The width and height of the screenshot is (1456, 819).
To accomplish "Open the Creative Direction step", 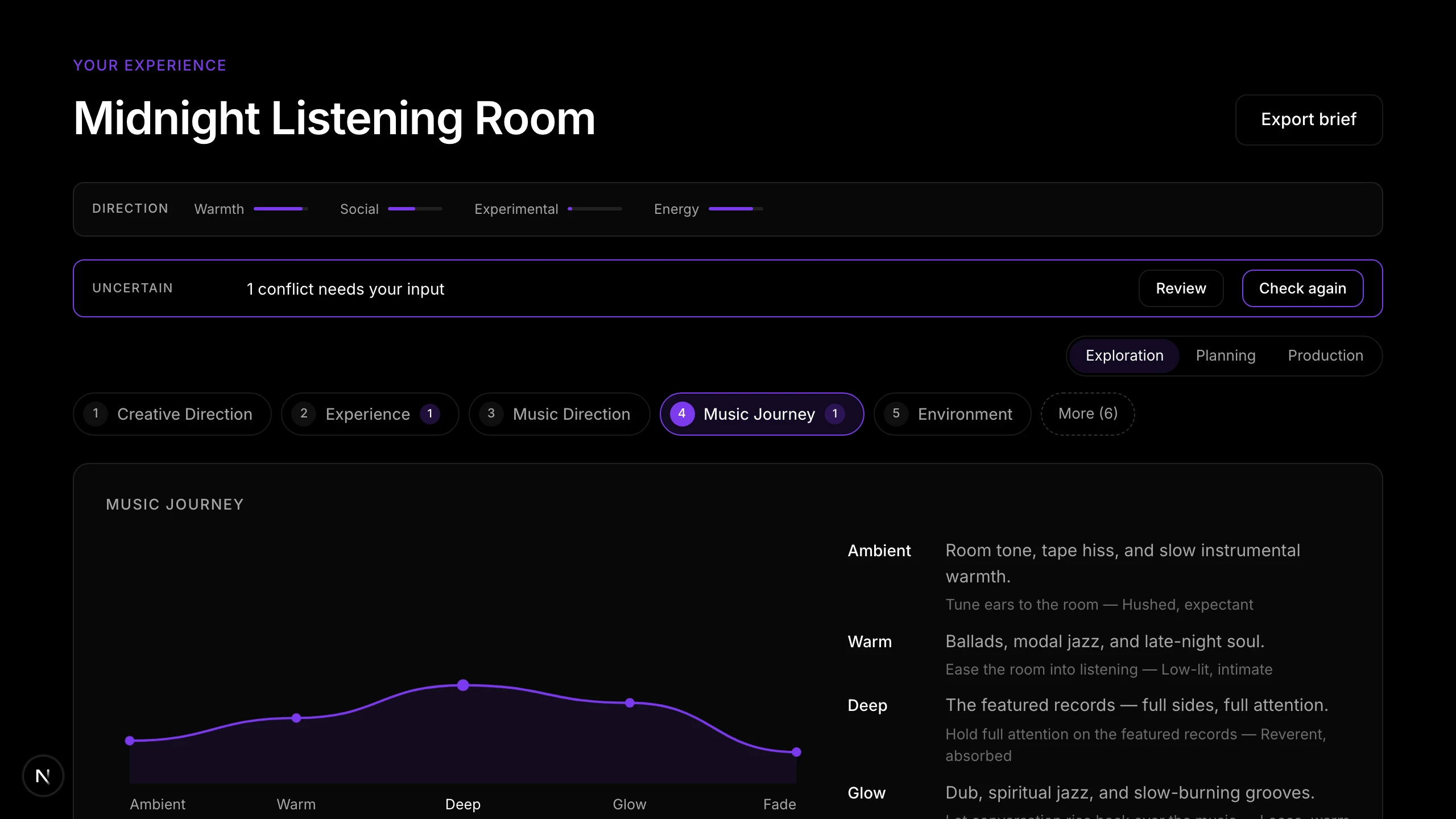I will [x=172, y=414].
